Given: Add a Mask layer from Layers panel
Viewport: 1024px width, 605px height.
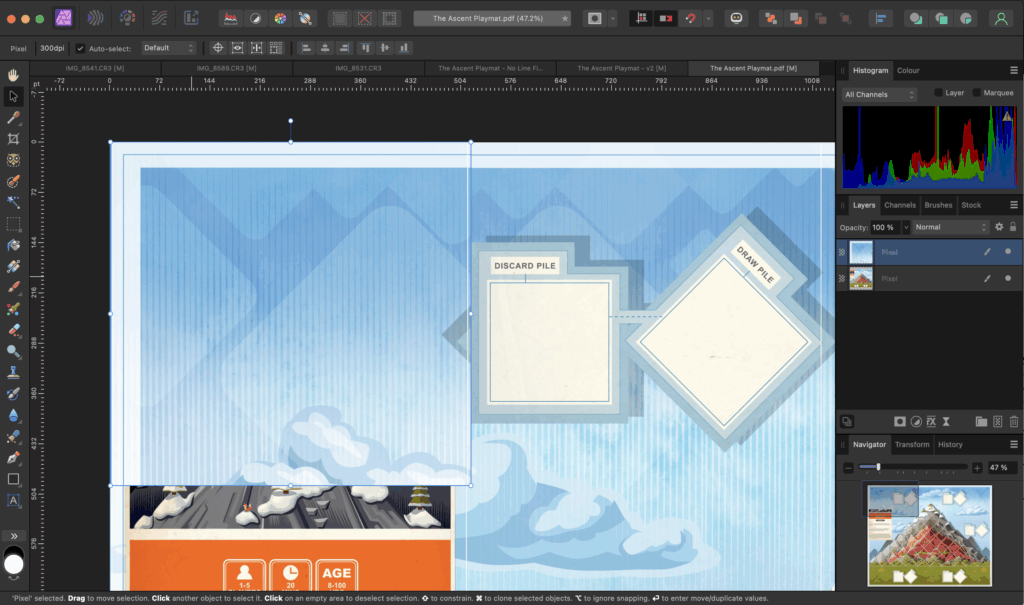Looking at the screenshot, I should (x=900, y=421).
